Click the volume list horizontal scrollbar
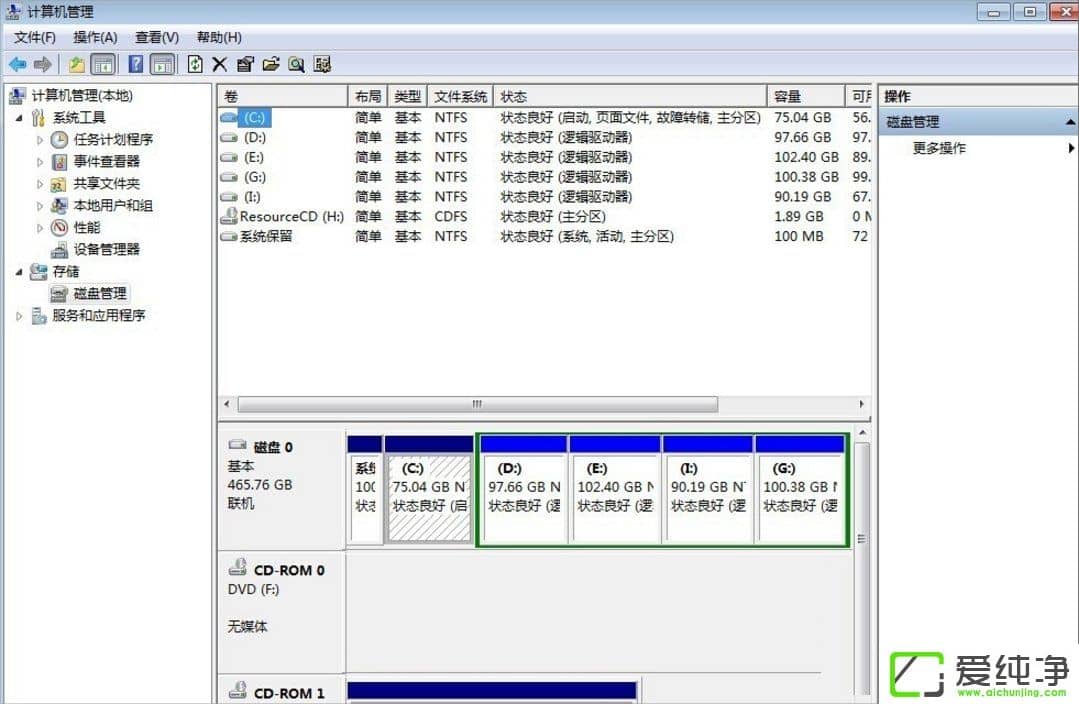The height and width of the screenshot is (704, 1079). coord(476,404)
